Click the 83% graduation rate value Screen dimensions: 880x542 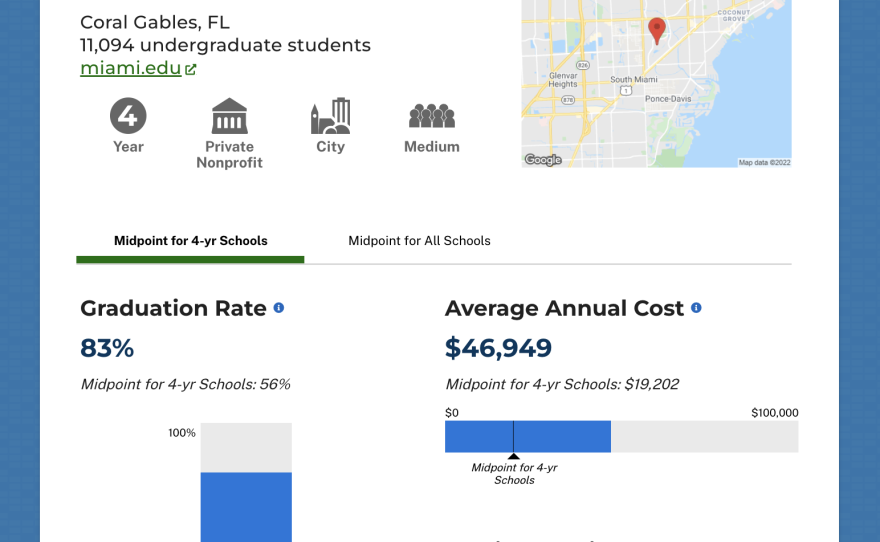coord(107,348)
